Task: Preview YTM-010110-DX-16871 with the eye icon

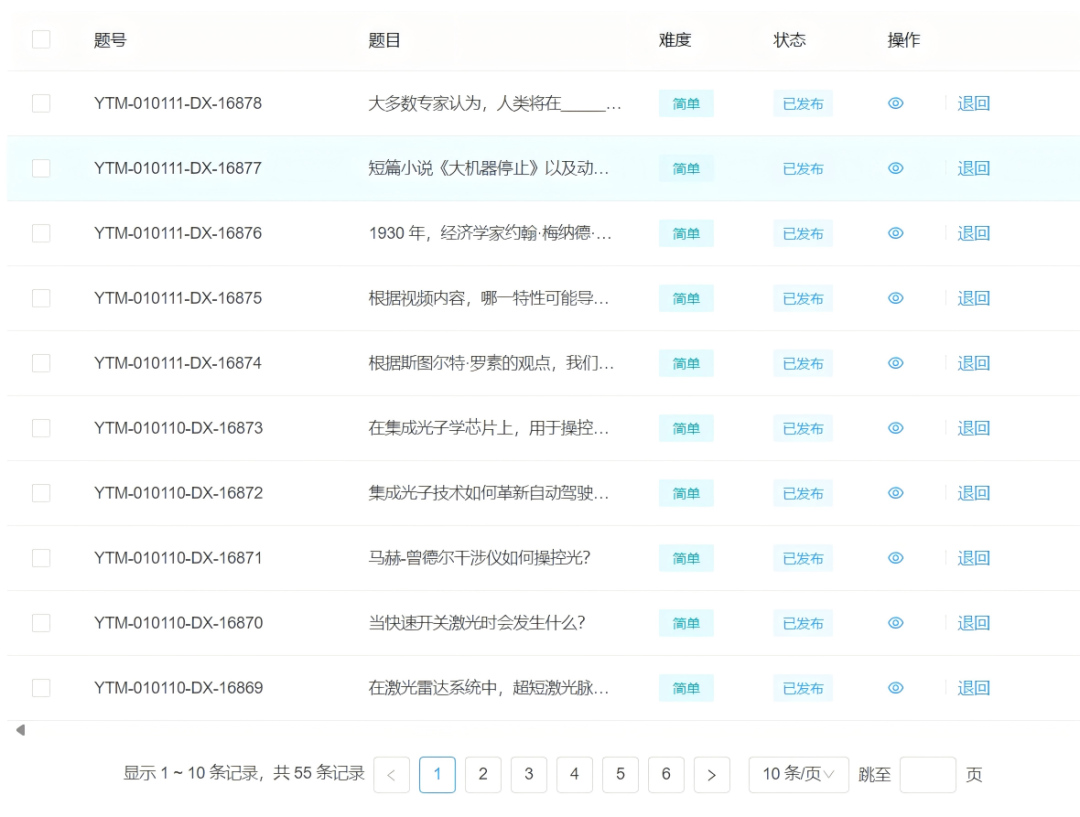Action: 896,559
